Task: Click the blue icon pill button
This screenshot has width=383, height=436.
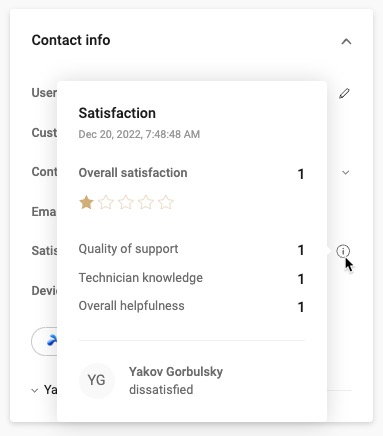Action: tap(45, 341)
